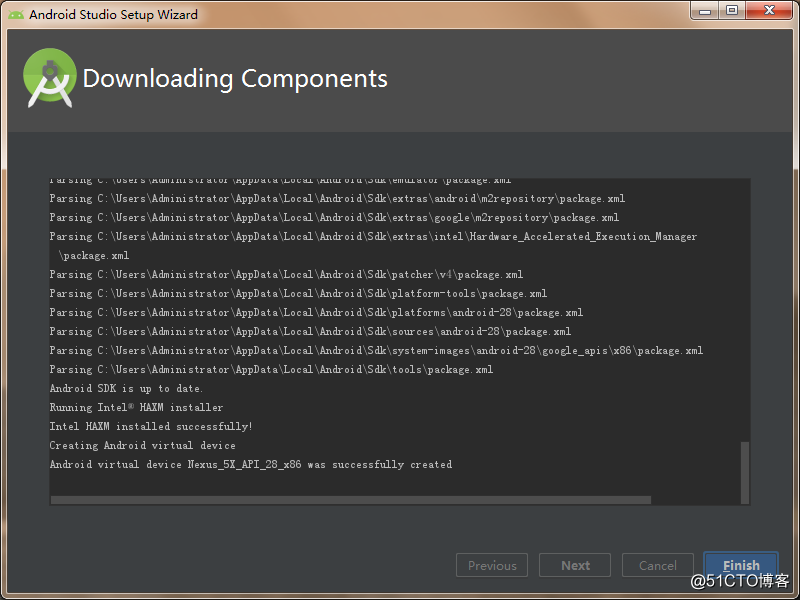Click the Finish button
Image resolution: width=800 pixels, height=600 pixels.
tap(740, 565)
